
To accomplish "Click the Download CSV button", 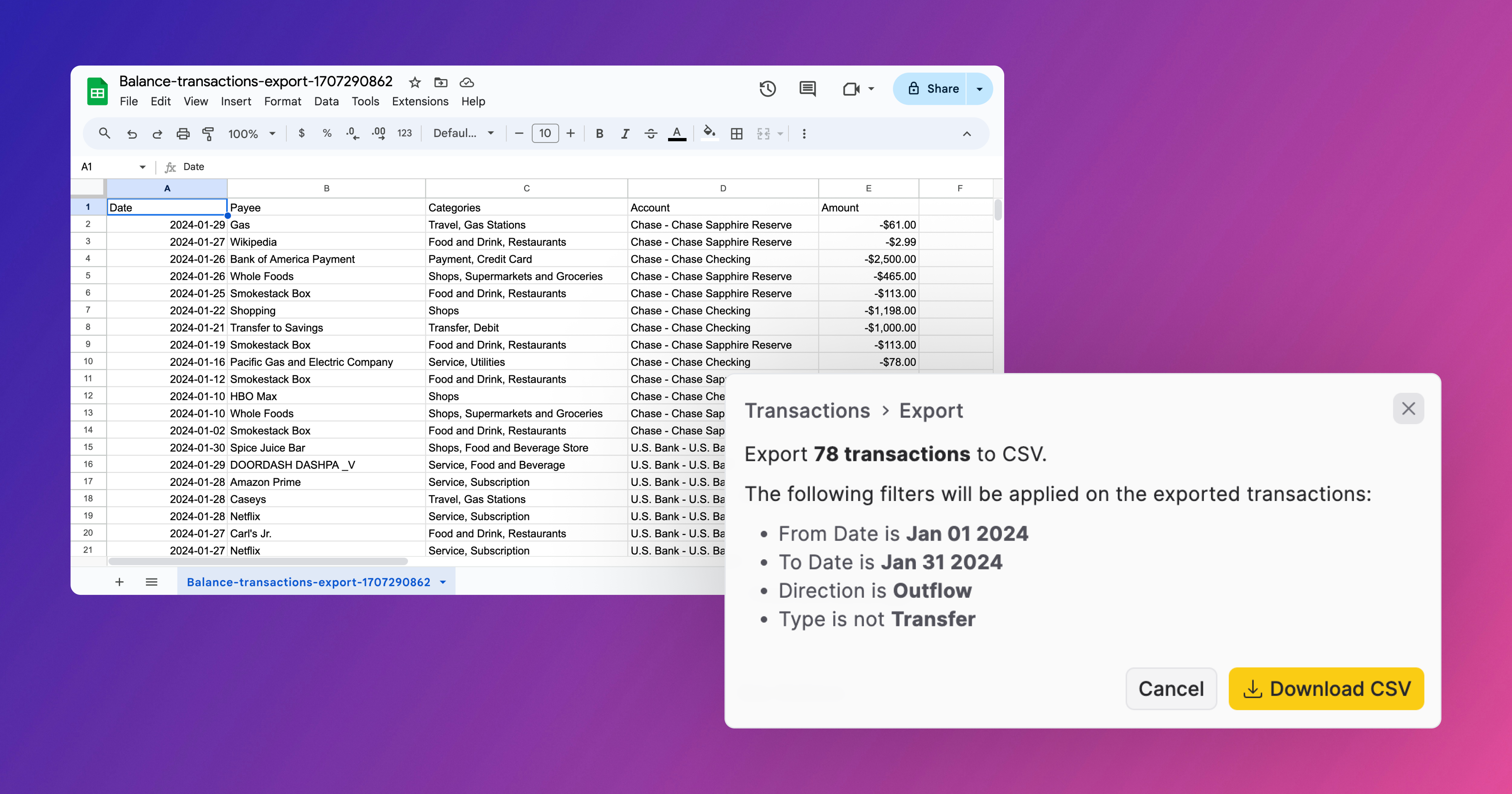I will click(x=1326, y=688).
